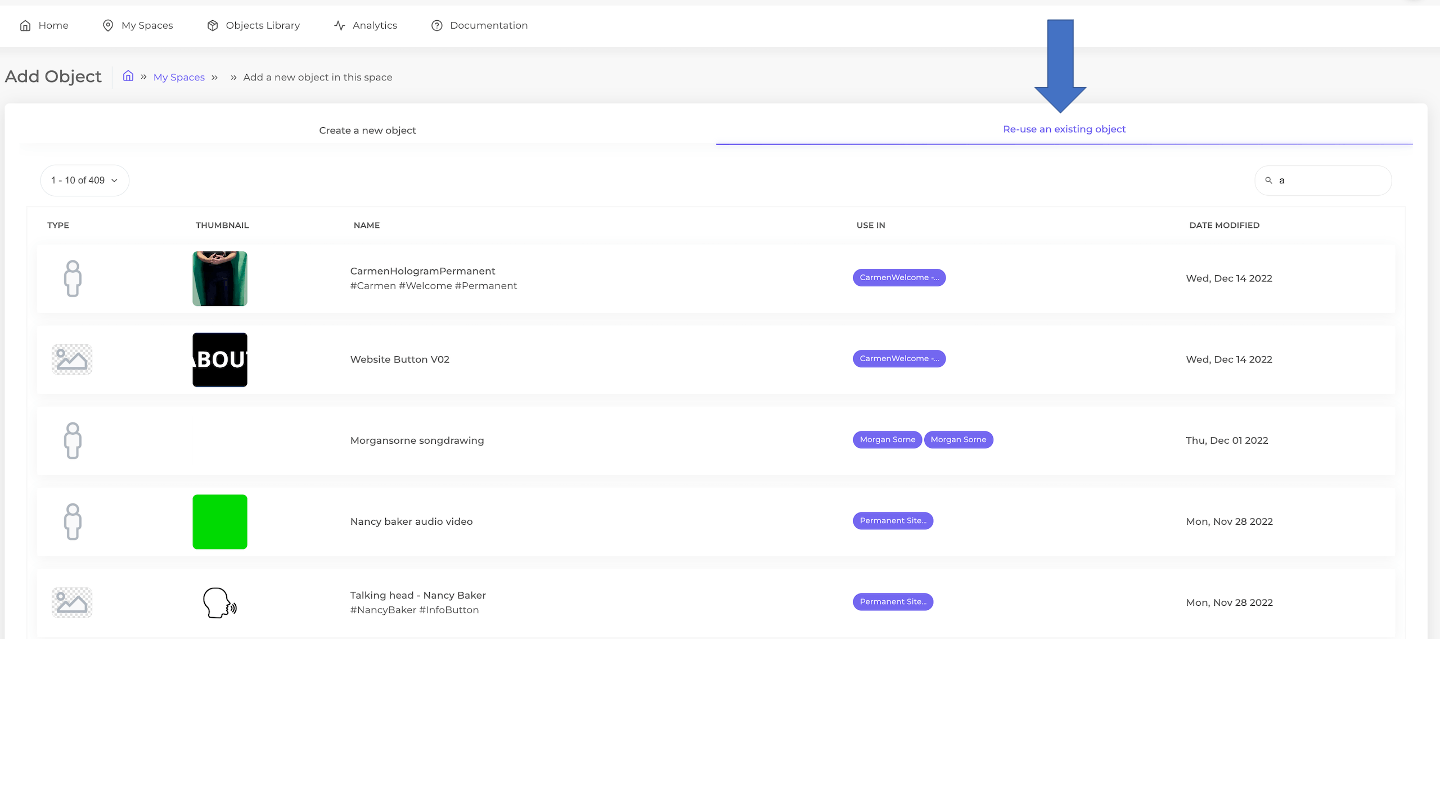Click the DATE MODIFIED column header
The height and width of the screenshot is (810, 1440).
tap(1224, 225)
